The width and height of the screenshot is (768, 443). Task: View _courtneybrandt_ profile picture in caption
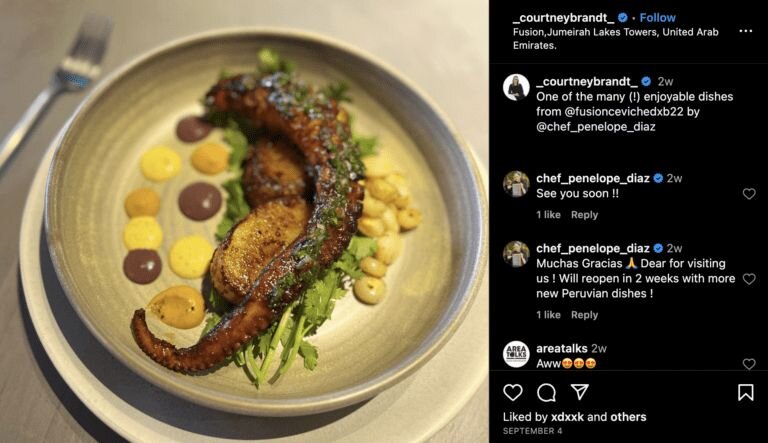[516, 87]
